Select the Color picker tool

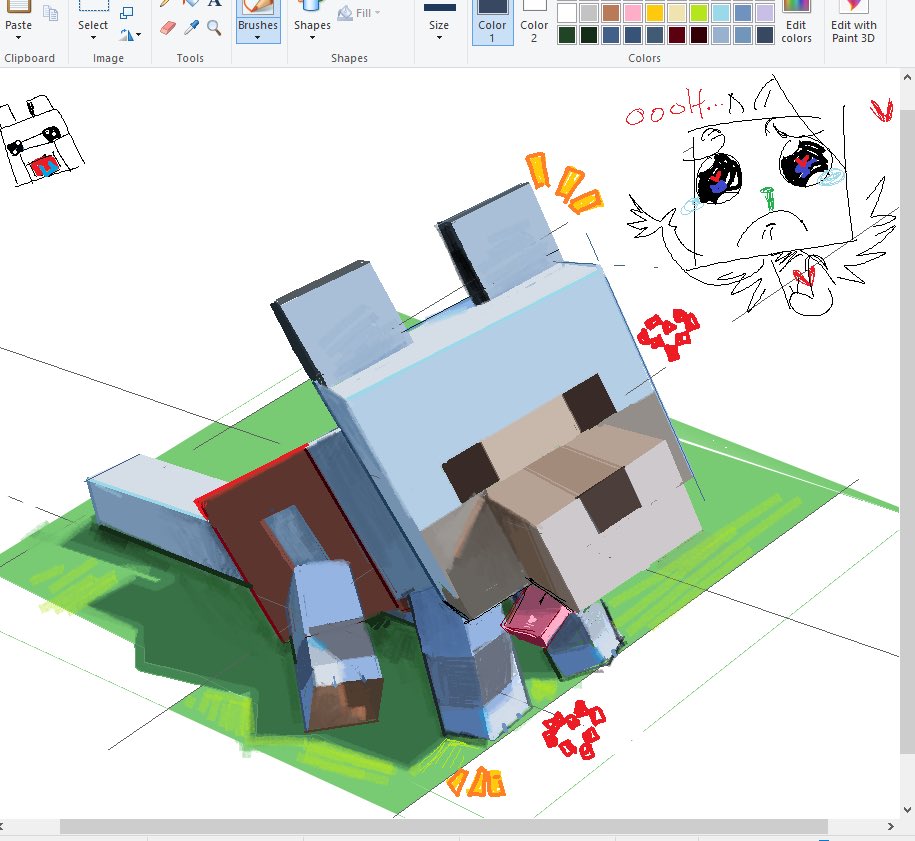coord(190,26)
